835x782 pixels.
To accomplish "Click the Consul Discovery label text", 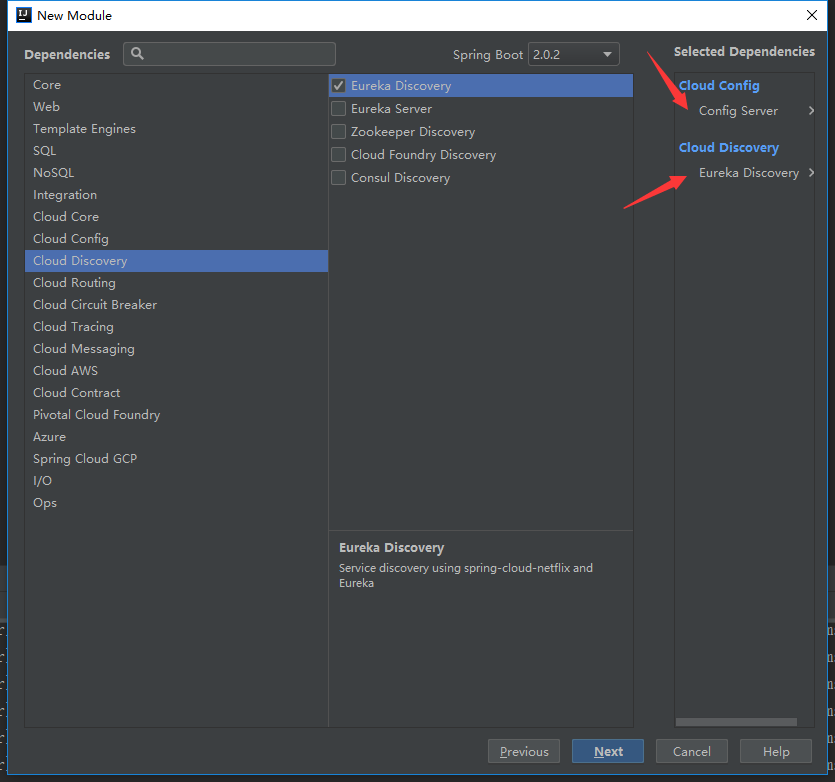I will 400,177.
